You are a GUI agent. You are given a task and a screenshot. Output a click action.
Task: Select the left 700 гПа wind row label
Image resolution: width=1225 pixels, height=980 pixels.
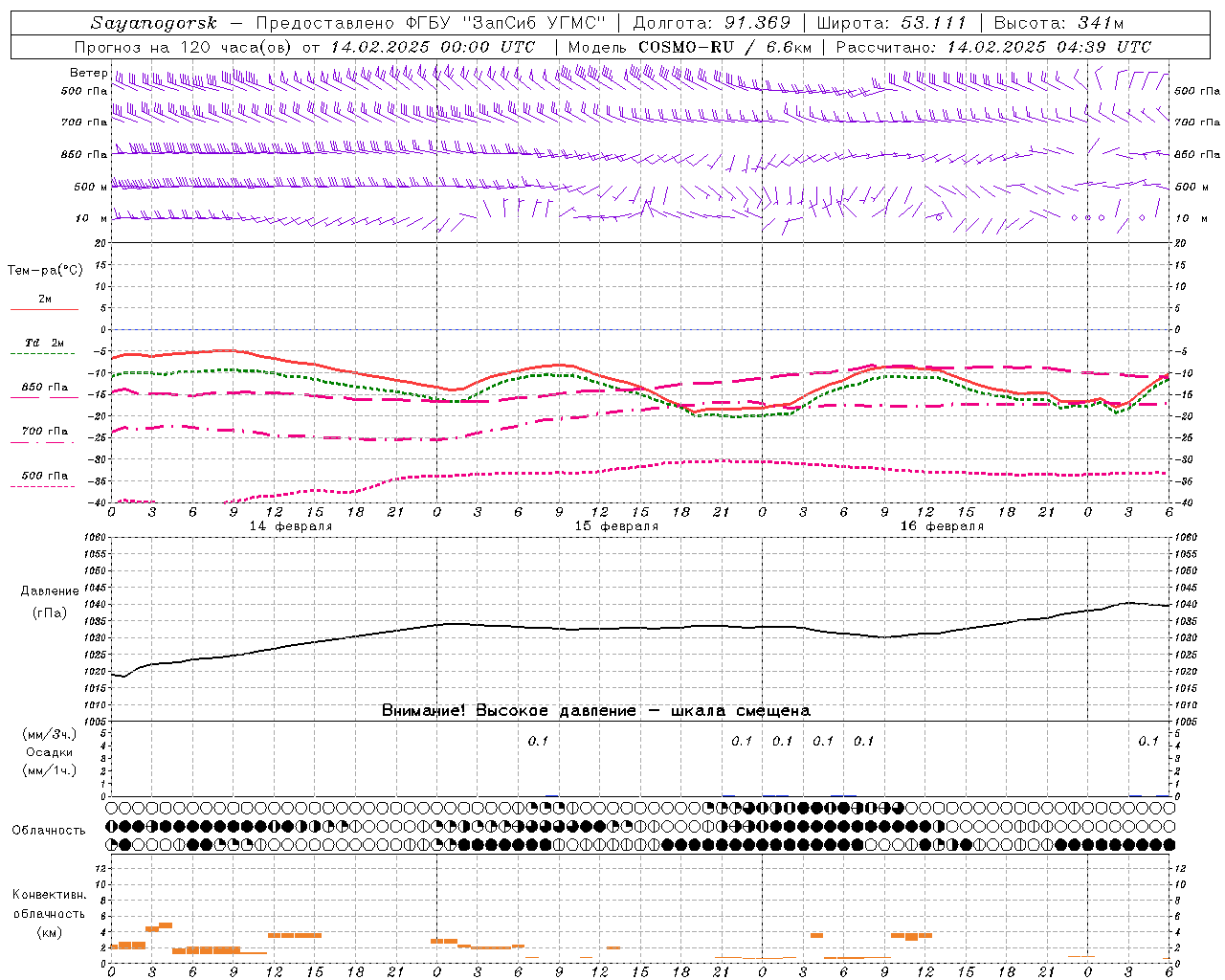pyautogui.click(x=84, y=122)
